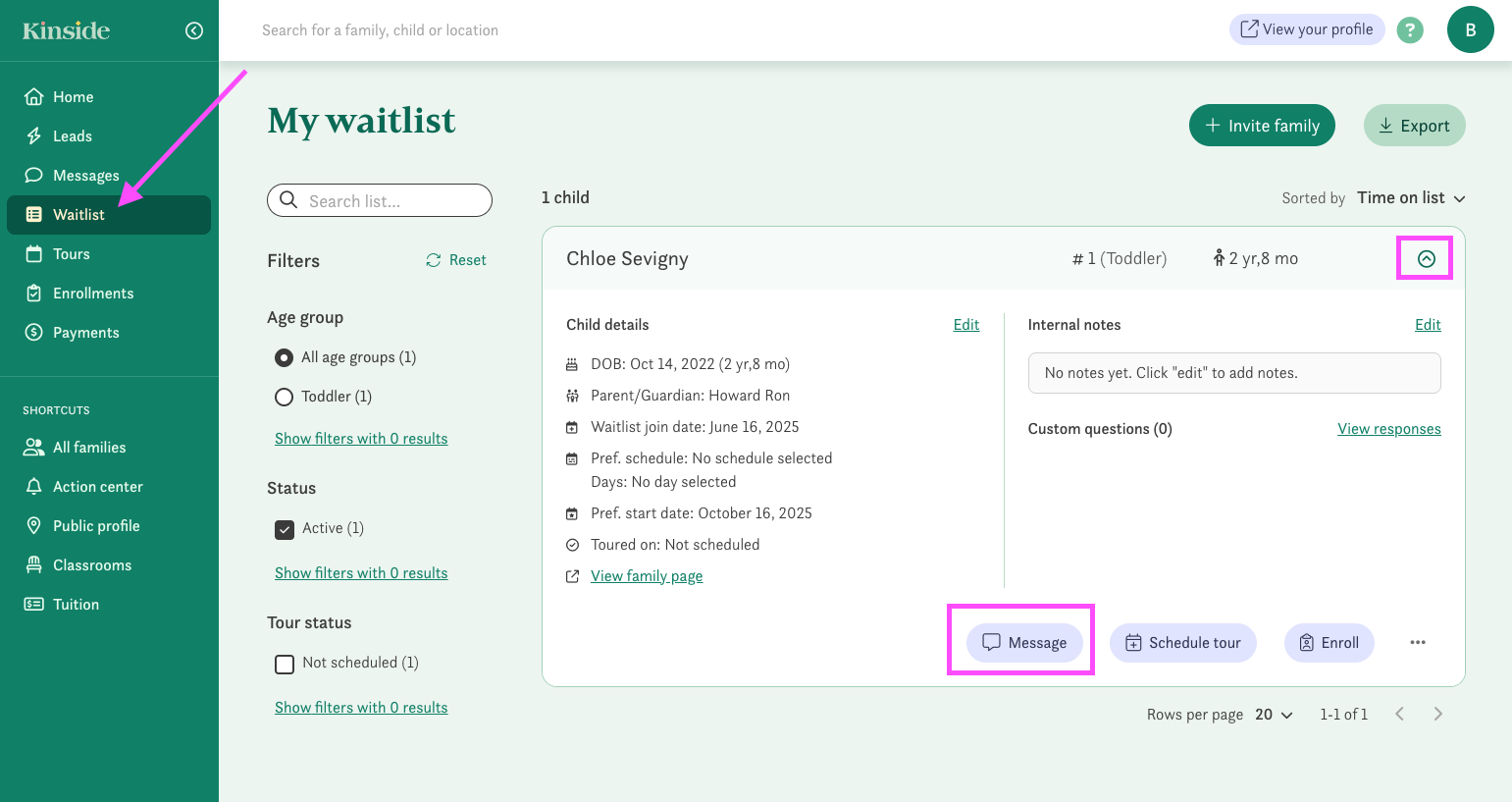Go to next page arrow
The height and width of the screenshot is (802, 1512).
(1437, 715)
